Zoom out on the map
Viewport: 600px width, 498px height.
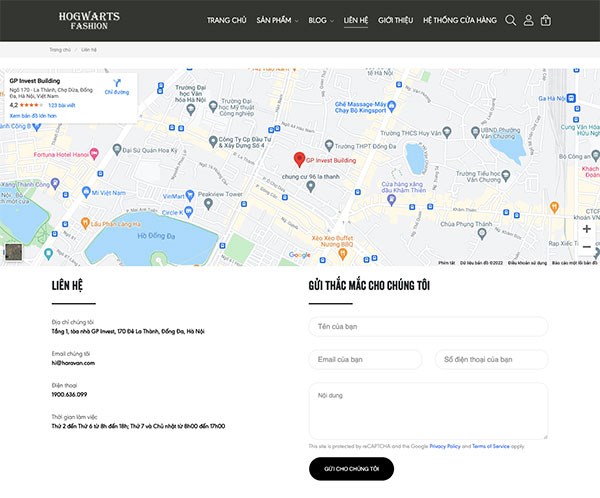(x=587, y=247)
